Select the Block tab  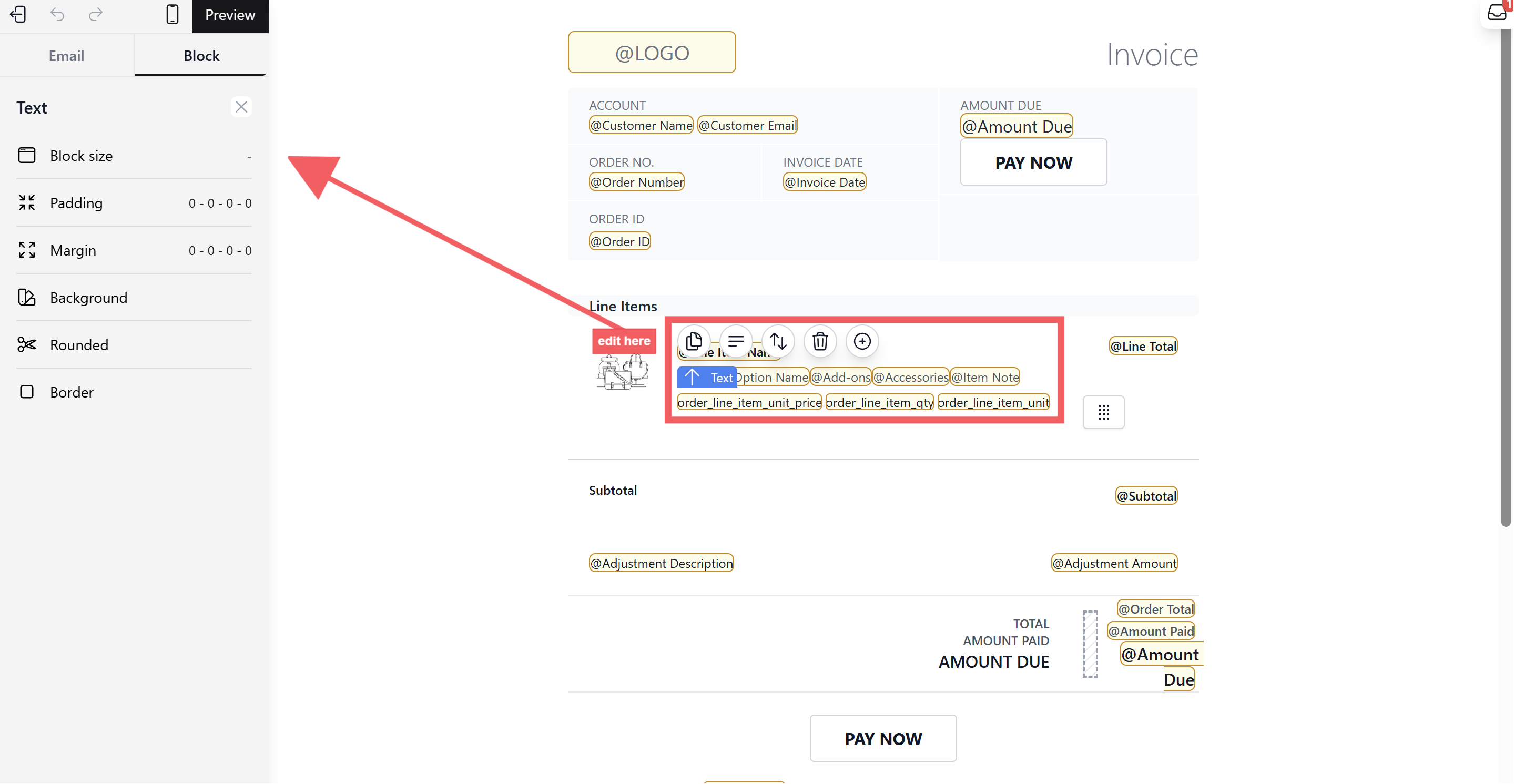(x=201, y=56)
